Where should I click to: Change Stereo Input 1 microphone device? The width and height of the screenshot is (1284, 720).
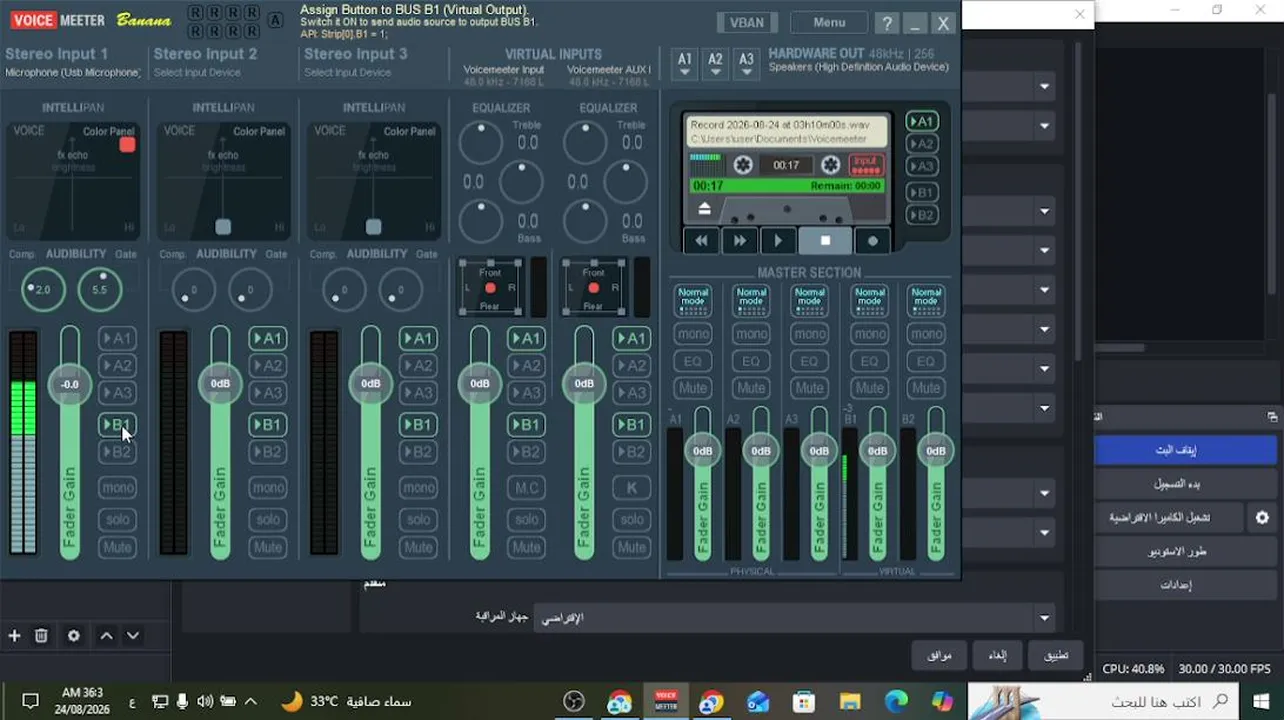[x=72, y=73]
